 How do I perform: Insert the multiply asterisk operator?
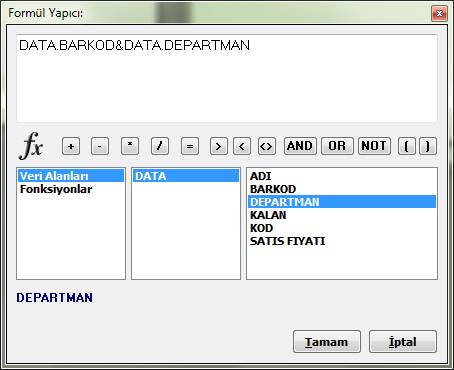click(x=130, y=146)
